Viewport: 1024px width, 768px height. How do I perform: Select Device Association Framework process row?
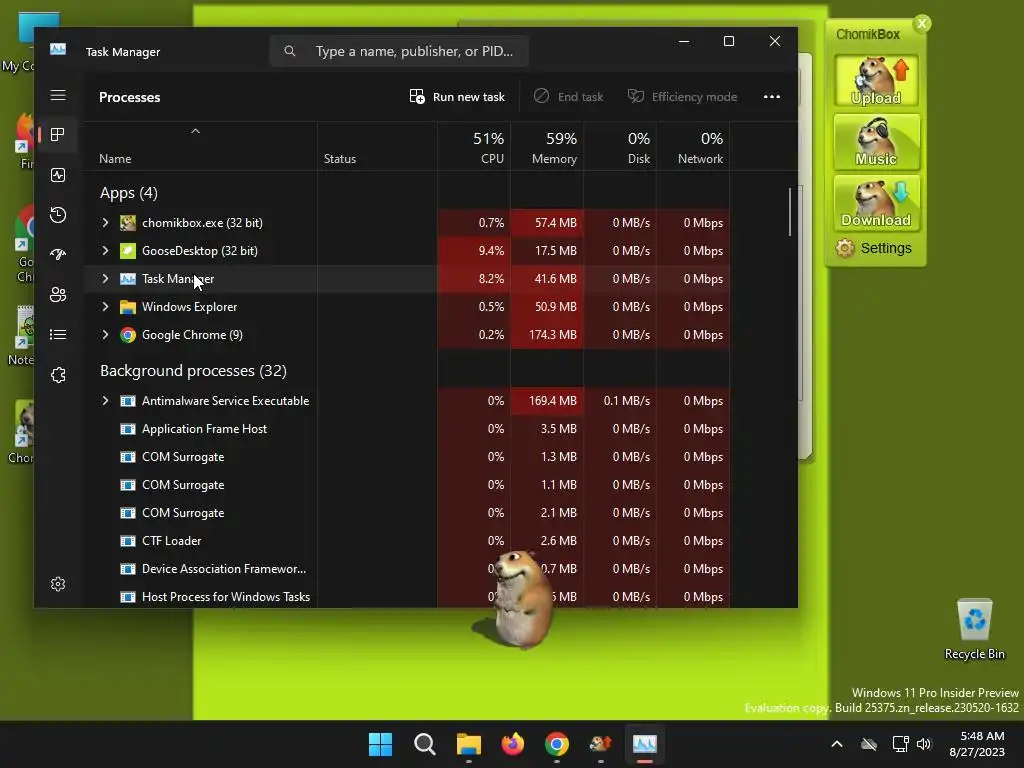pos(407,569)
